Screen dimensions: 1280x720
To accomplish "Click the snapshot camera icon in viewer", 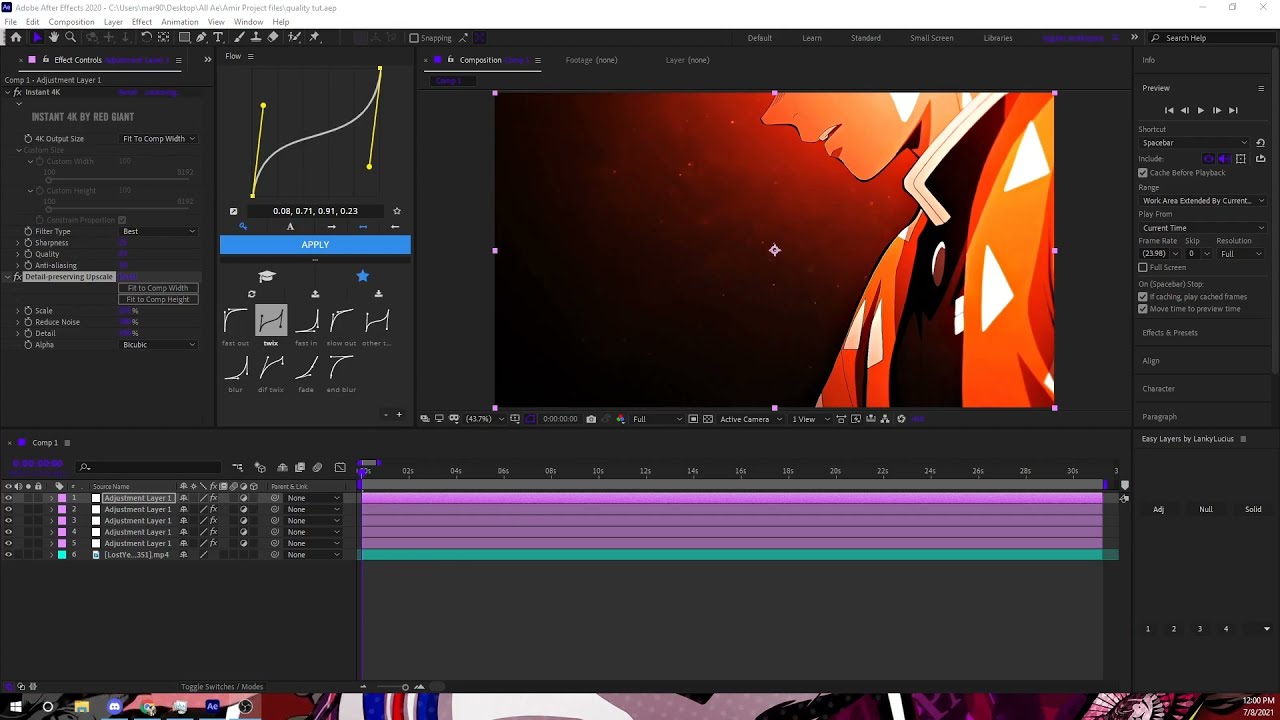I will 591,419.
